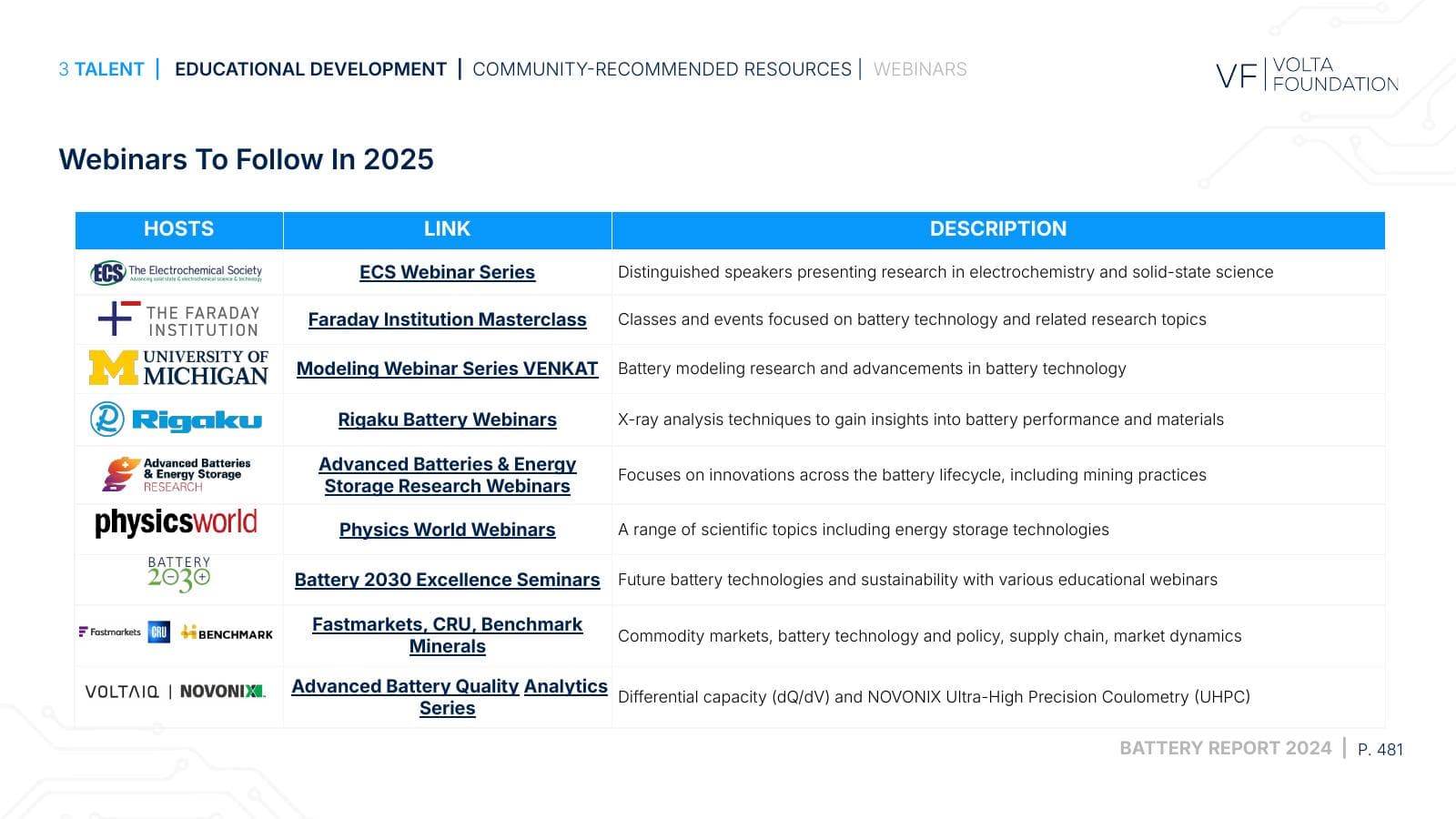1456x819 pixels.
Task: Click the Faraday Institution logo
Action: tap(178, 319)
